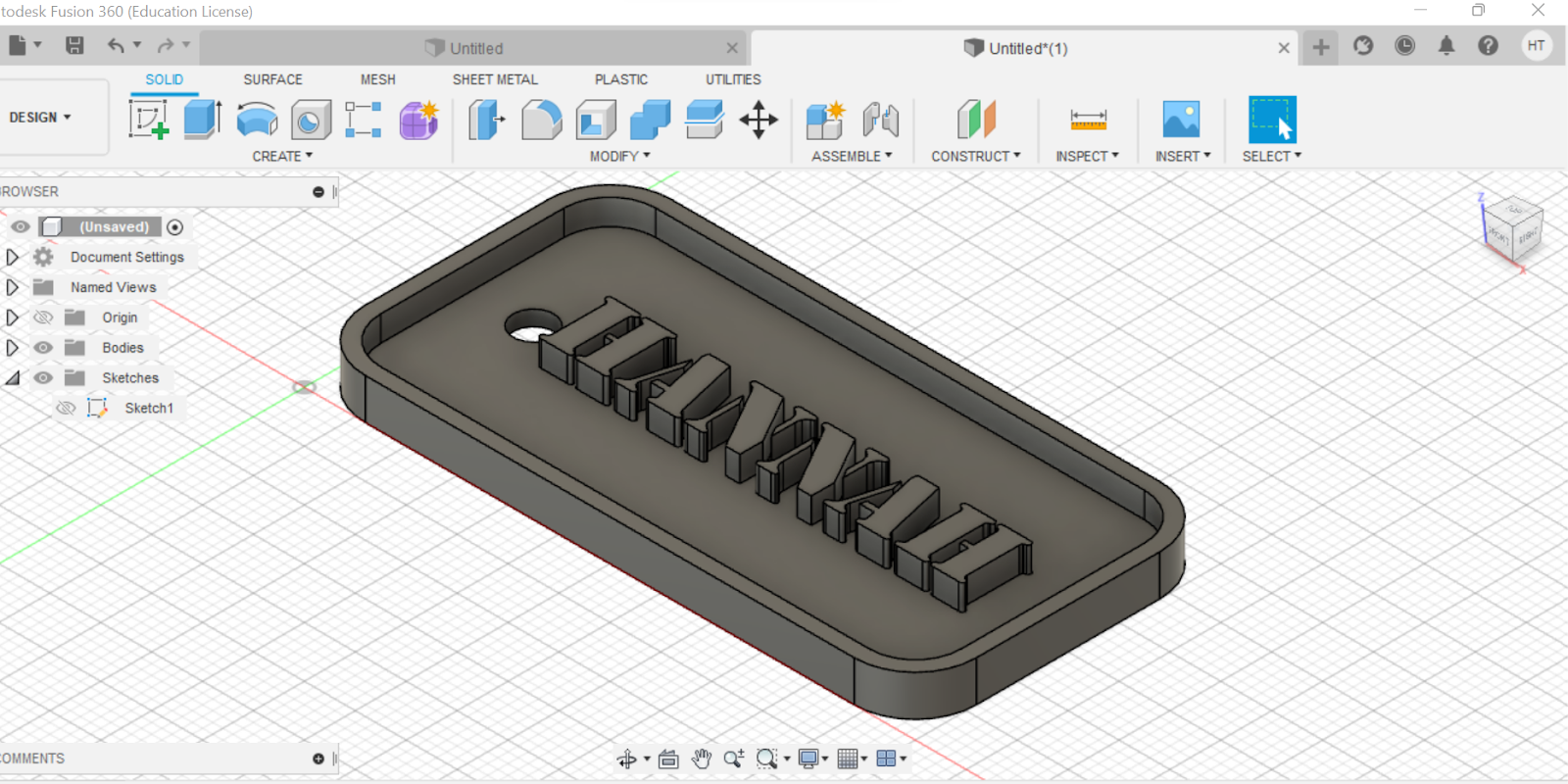Image resolution: width=1568 pixels, height=784 pixels.
Task: Toggle Bodies folder visibility eye
Action: click(x=43, y=348)
